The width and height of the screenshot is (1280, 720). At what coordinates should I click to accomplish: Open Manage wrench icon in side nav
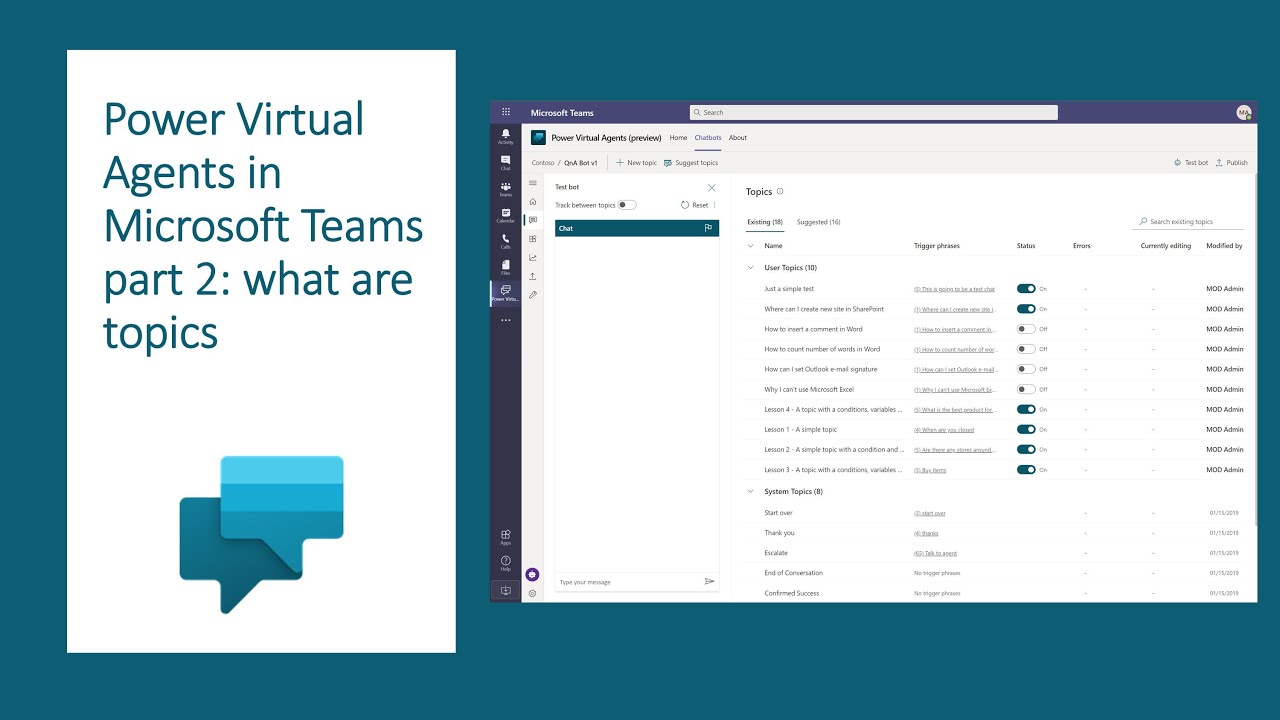coord(533,294)
